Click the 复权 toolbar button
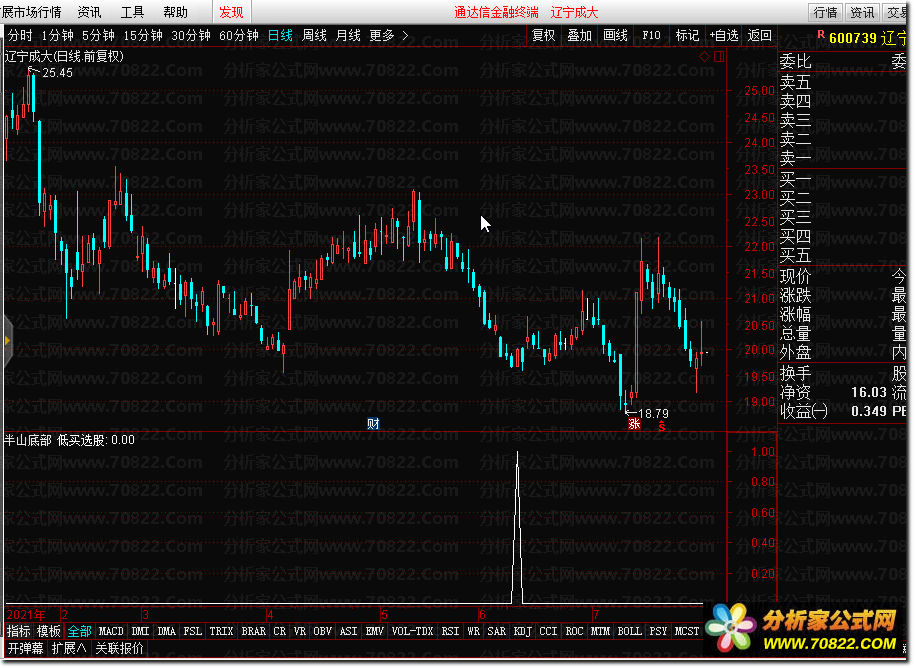915x668 pixels. pyautogui.click(x=544, y=36)
